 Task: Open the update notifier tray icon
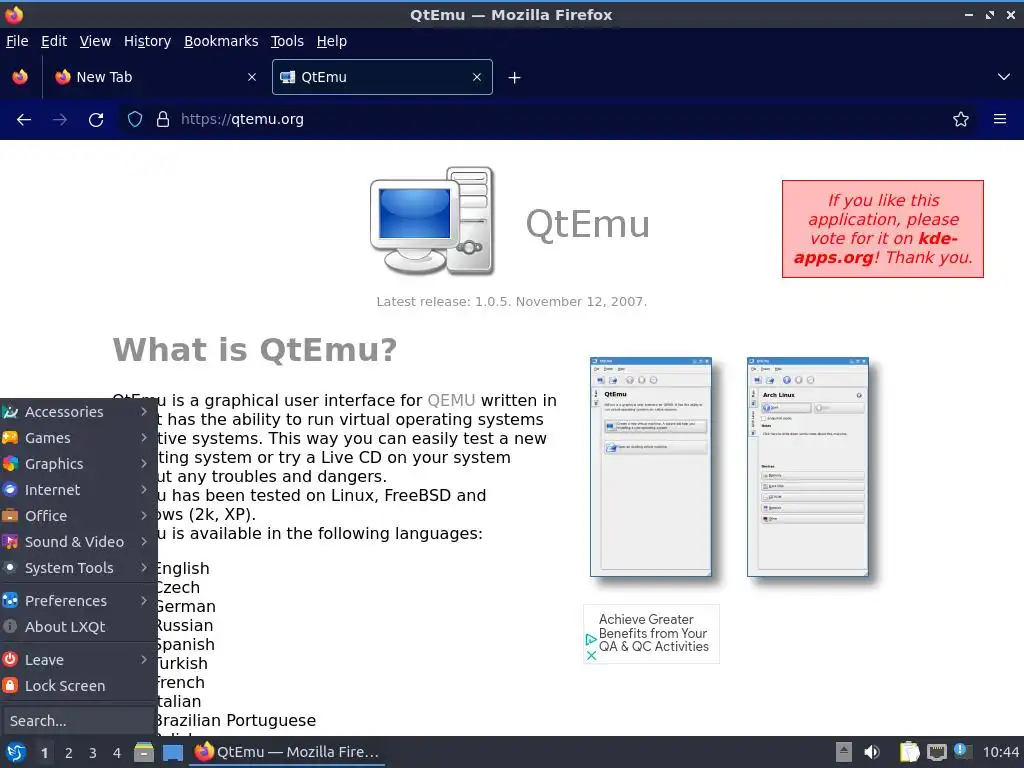[962, 751]
